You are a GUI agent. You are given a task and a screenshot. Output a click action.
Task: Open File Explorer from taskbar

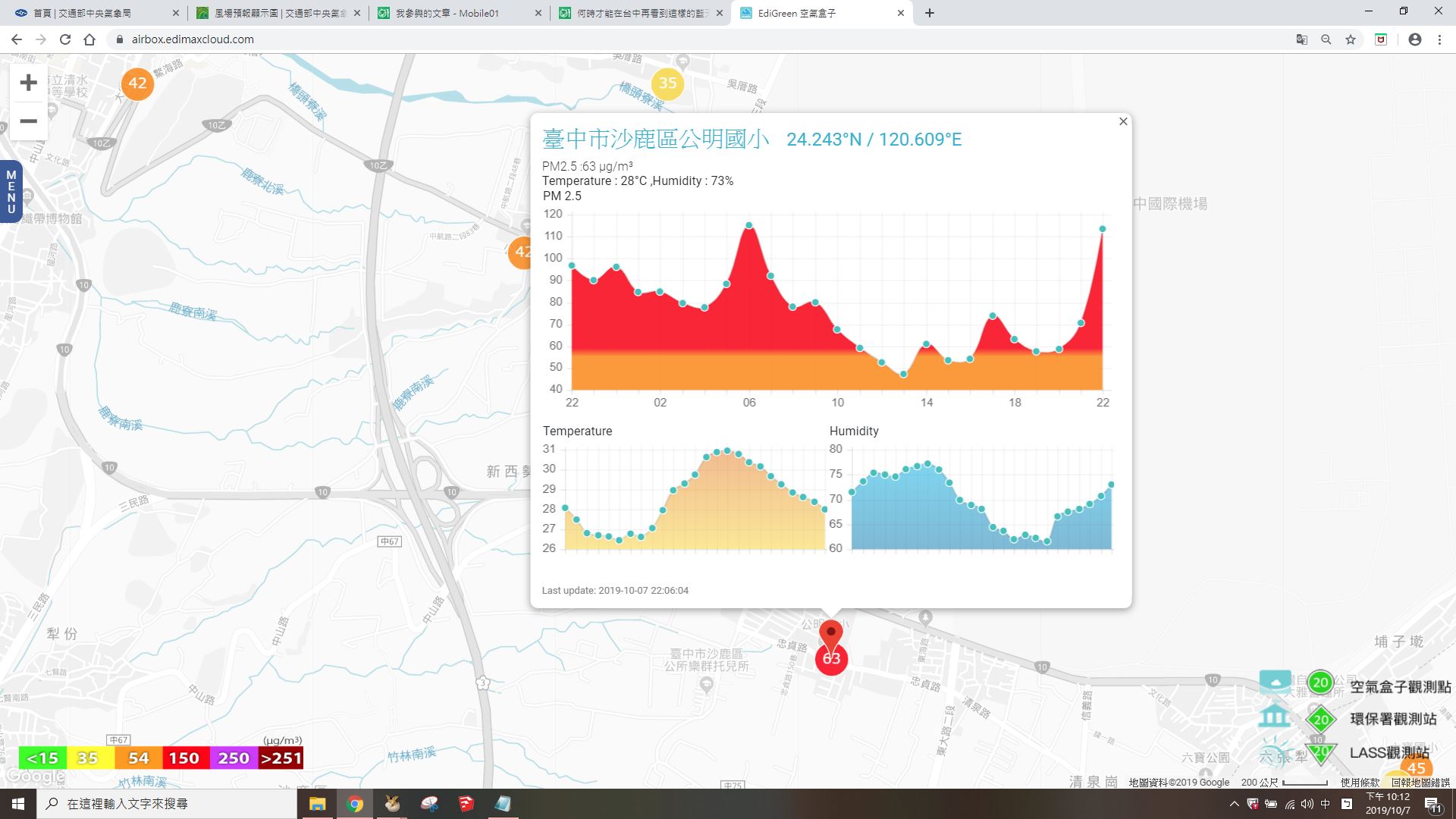tap(317, 804)
